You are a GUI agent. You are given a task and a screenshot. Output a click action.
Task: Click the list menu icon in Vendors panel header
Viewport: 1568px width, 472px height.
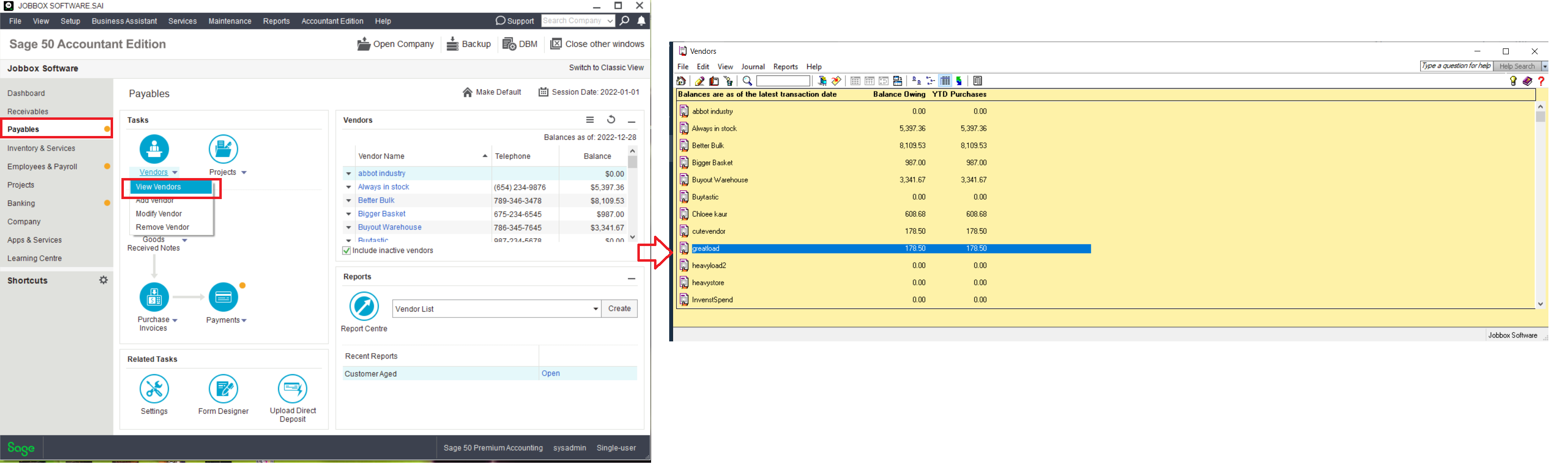(590, 120)
